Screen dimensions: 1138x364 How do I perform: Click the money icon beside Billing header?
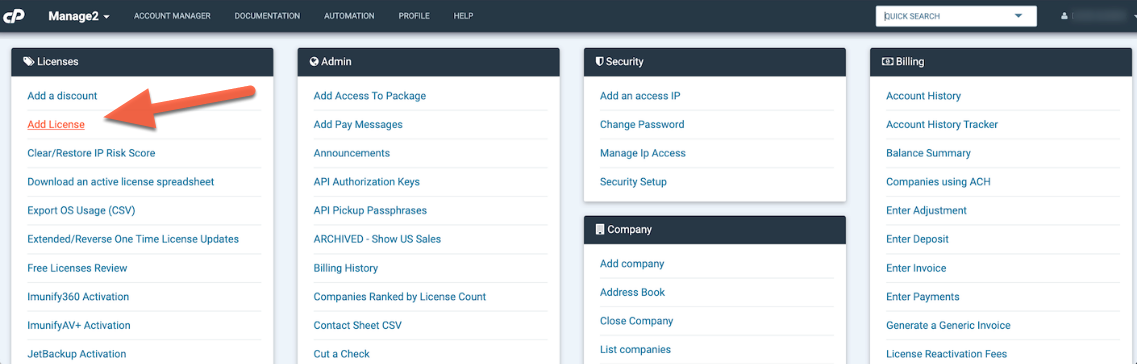click(x=887, y=62)
